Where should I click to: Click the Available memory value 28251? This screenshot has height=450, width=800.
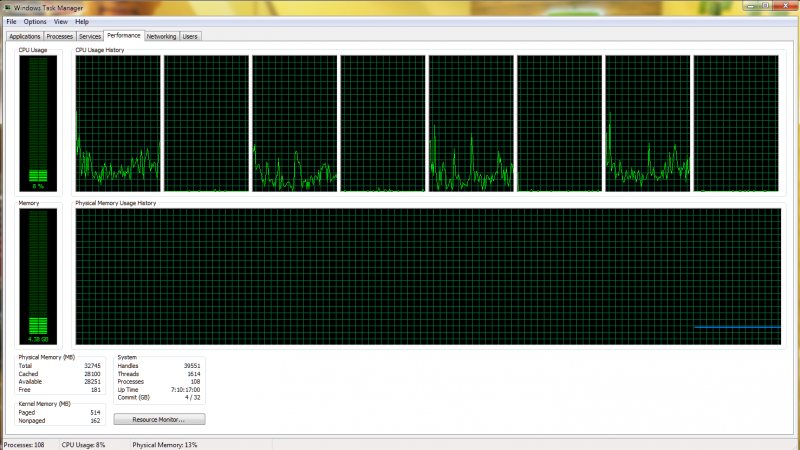click(x=92, y=382)
